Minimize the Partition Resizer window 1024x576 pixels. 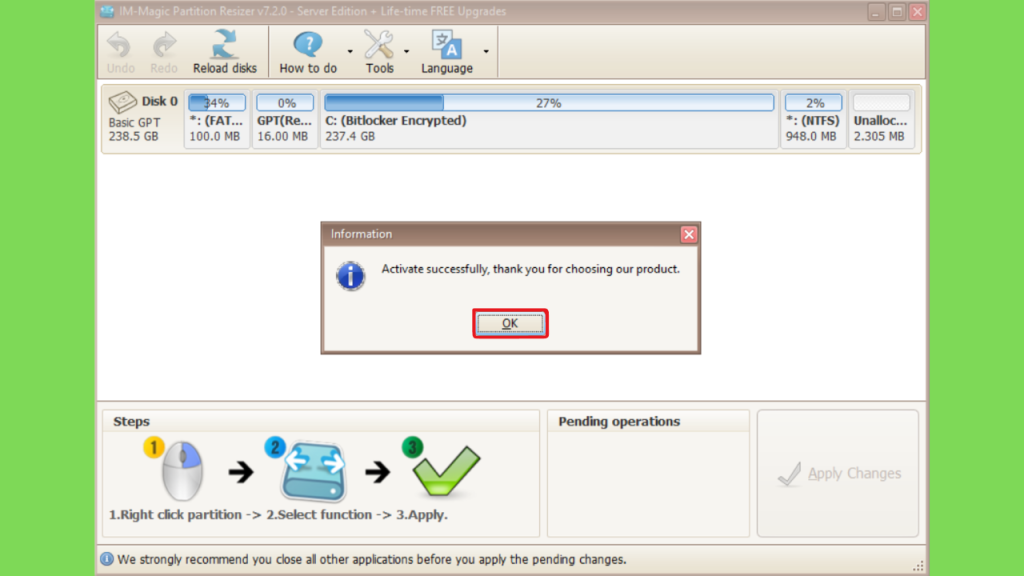click(x=876, y=12)
